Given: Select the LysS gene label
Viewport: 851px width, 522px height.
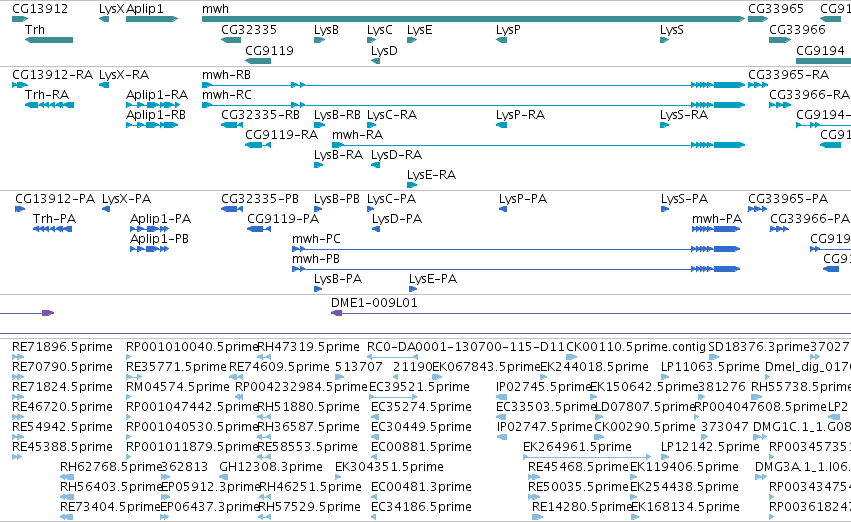Looking at the screenshot, I should (672, 29).
